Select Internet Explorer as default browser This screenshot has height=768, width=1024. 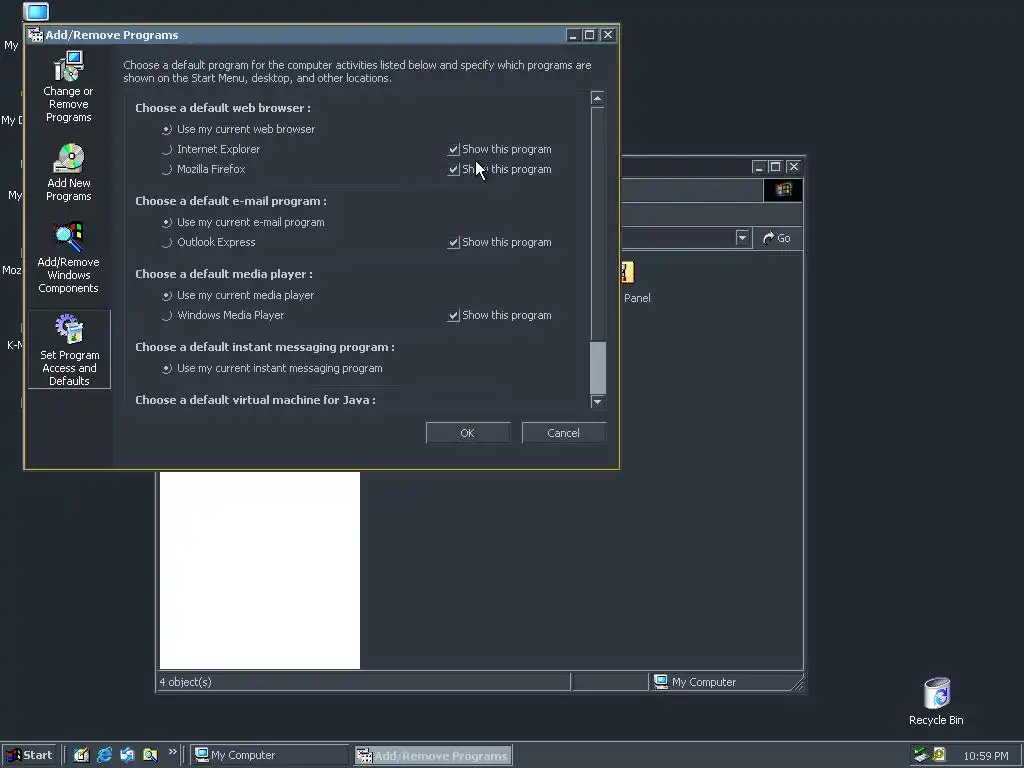click(211, 150)
